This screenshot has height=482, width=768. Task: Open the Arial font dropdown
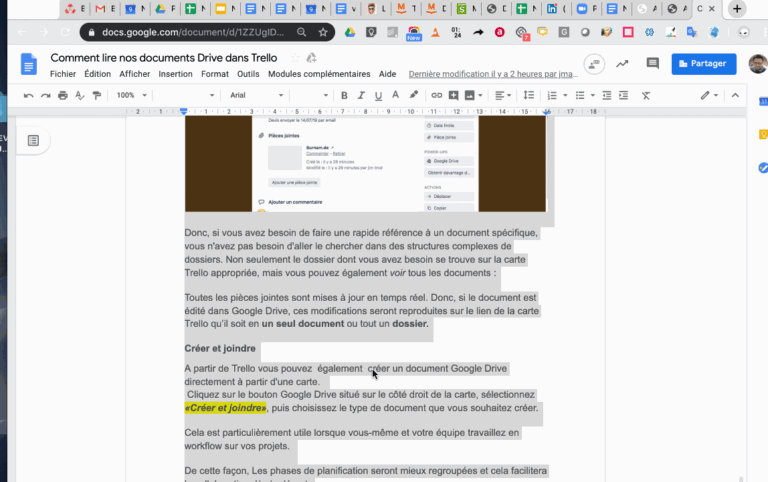click(x=256, y=96)
